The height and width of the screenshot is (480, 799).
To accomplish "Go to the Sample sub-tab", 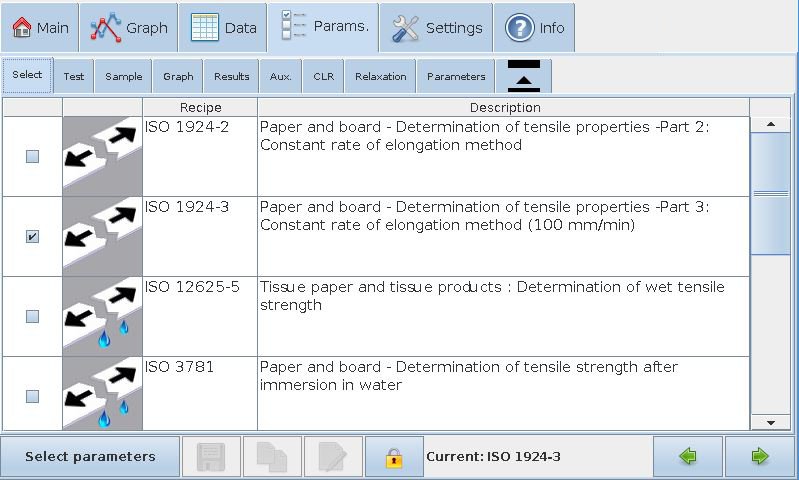I will [x=123, y=76].
